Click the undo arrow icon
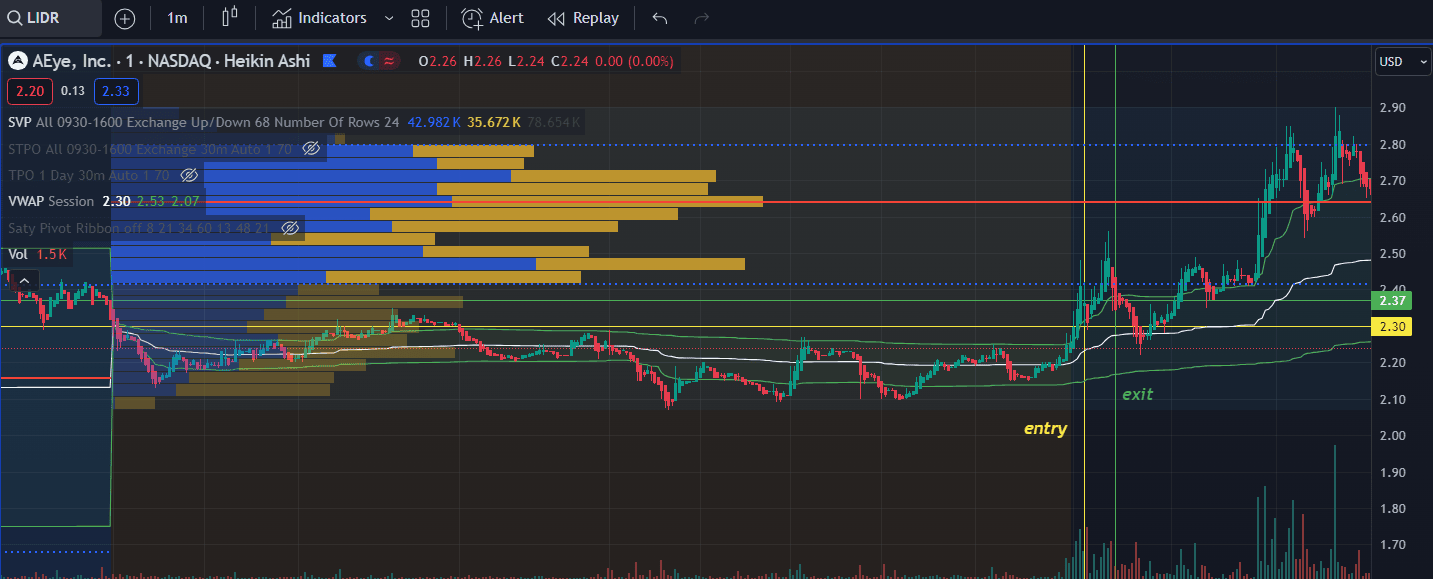 click(x=659, y=18)
